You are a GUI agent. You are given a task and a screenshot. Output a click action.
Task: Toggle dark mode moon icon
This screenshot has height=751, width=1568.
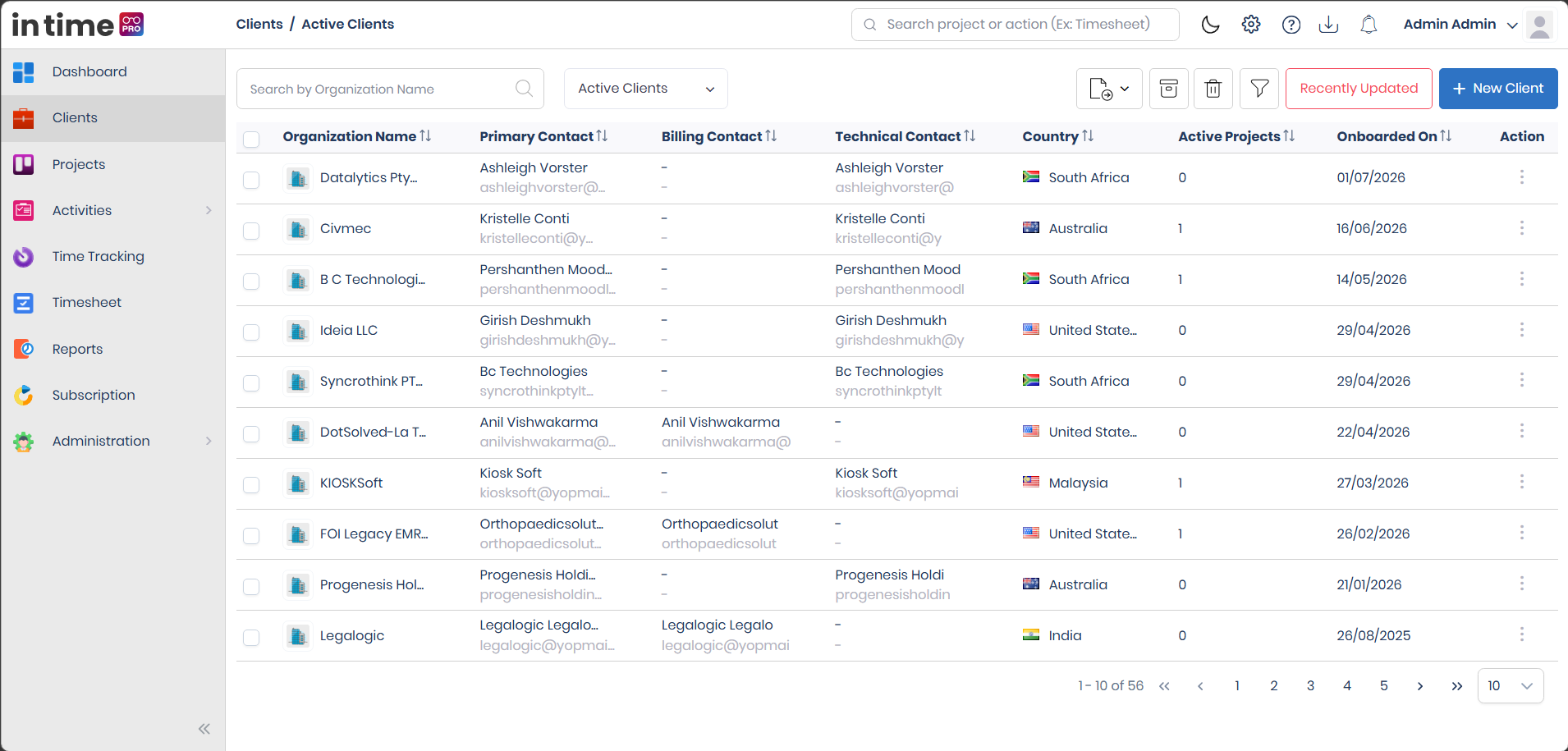[x=1210, y=25]
